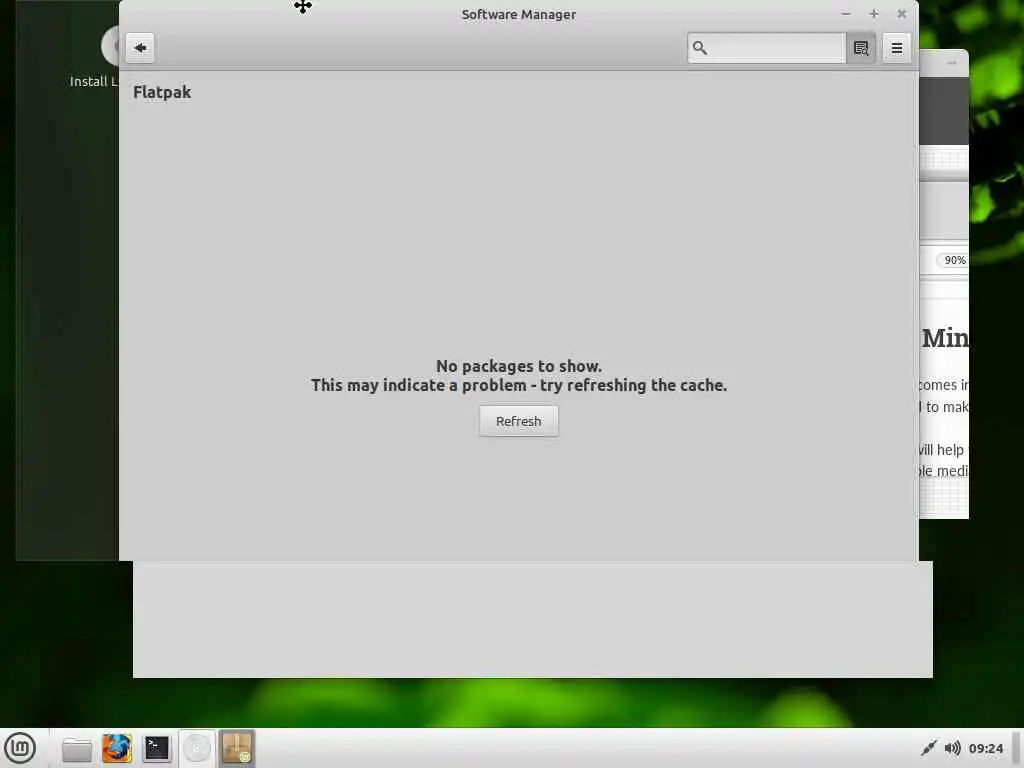Launch Firefox from the panel

117,748
